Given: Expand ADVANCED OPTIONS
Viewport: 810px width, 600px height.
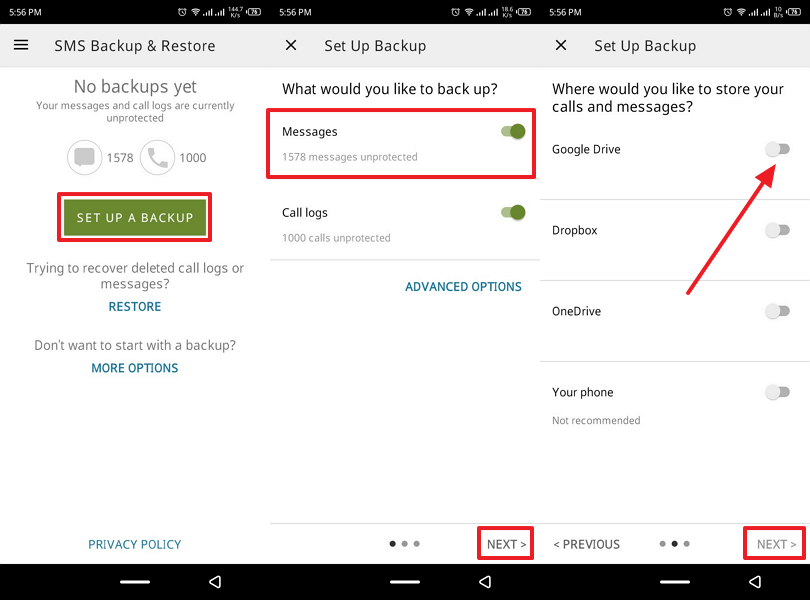Looking at the screenshot, I should pyautogui.click(x=463, y=287).
